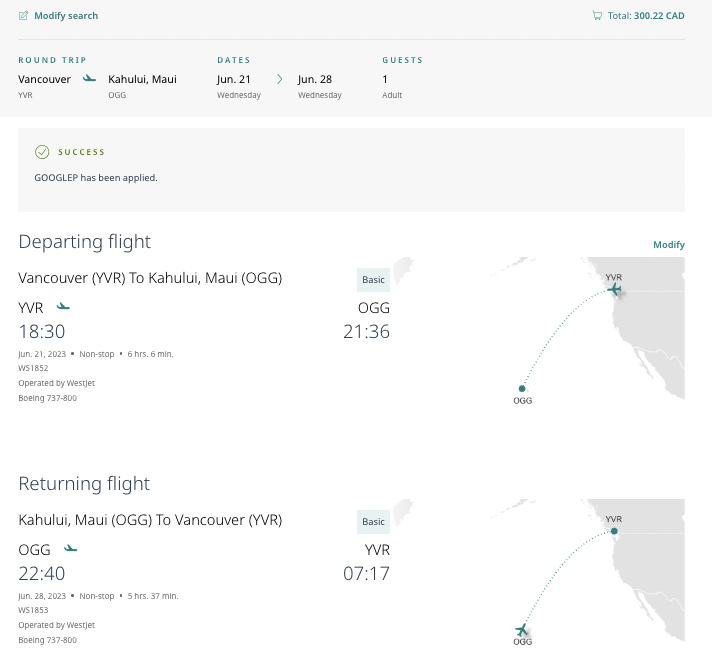Click the airplane marker at OGG on returning map
Viewport: 712px width, 658px height.
click(x=522, y=630)
